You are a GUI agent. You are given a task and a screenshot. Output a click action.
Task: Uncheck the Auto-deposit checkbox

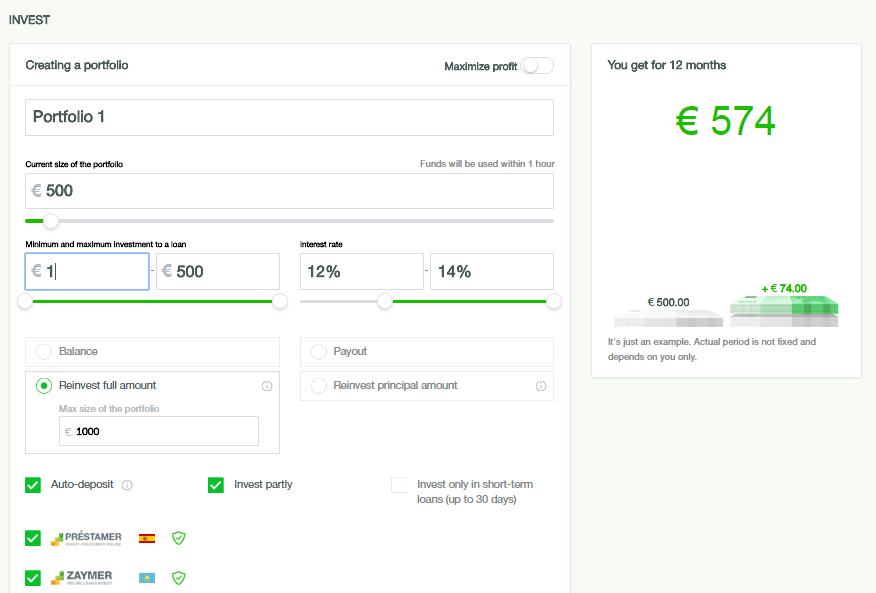(33, 485)
